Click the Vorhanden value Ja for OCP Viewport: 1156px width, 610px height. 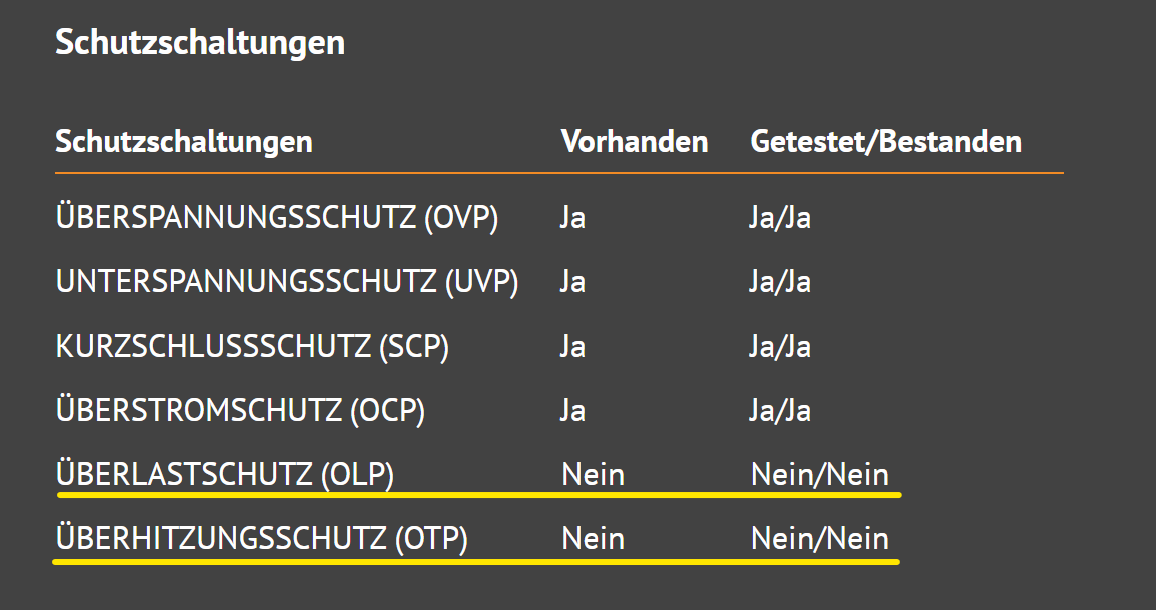click(x=573, y=411)
